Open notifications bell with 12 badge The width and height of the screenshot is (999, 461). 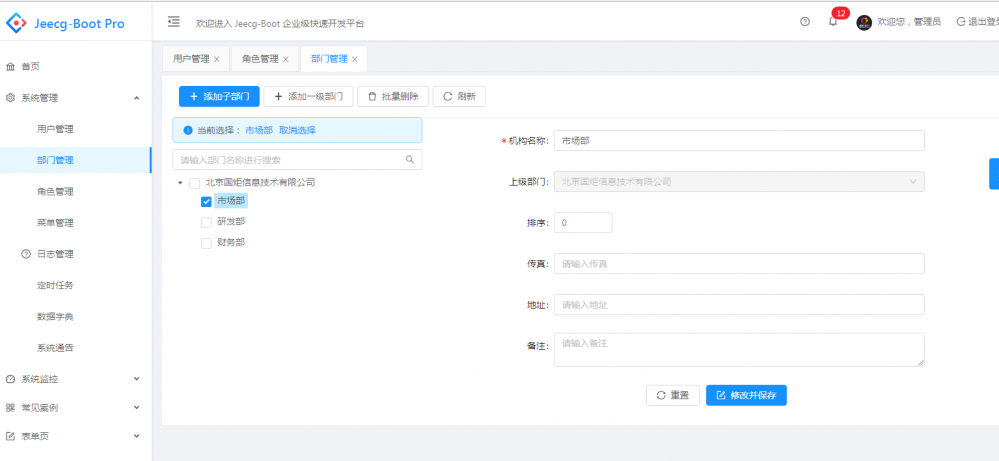[x=833, y=22]
